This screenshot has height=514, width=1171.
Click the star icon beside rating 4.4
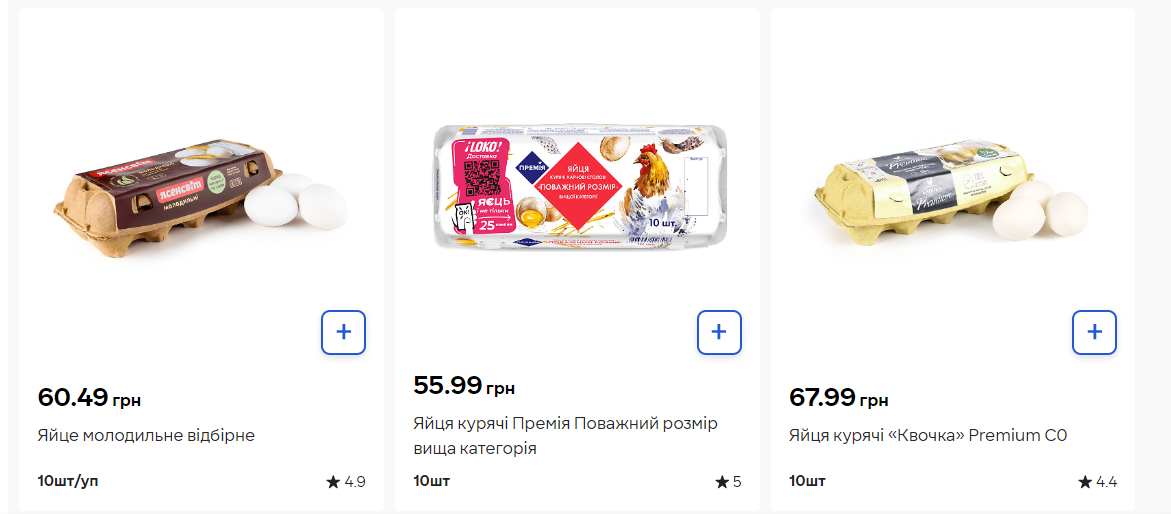[x=1085, y=482]
